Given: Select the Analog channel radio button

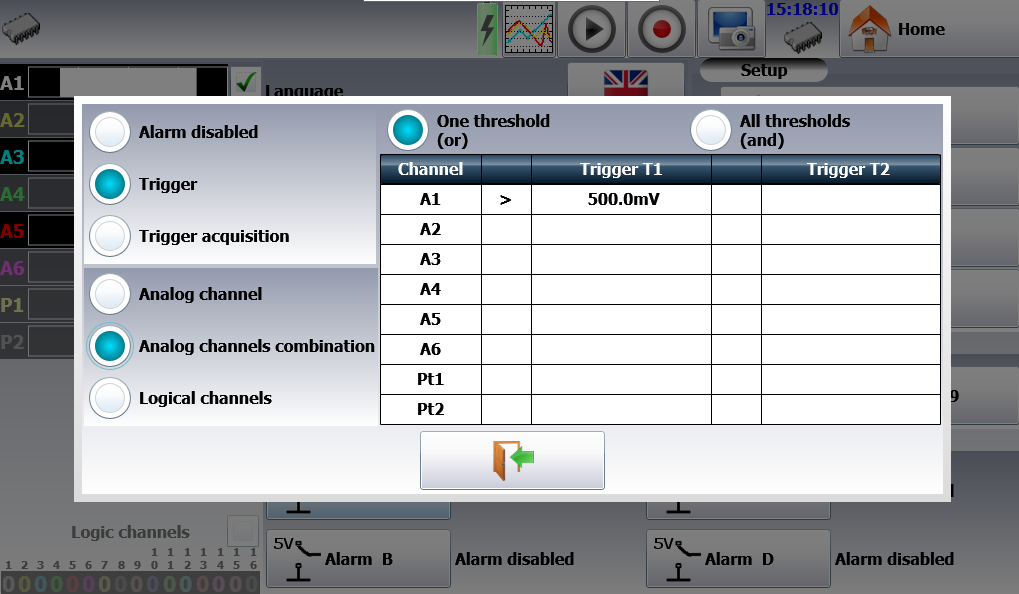Looking at the screenshot, I should point(110,294).
